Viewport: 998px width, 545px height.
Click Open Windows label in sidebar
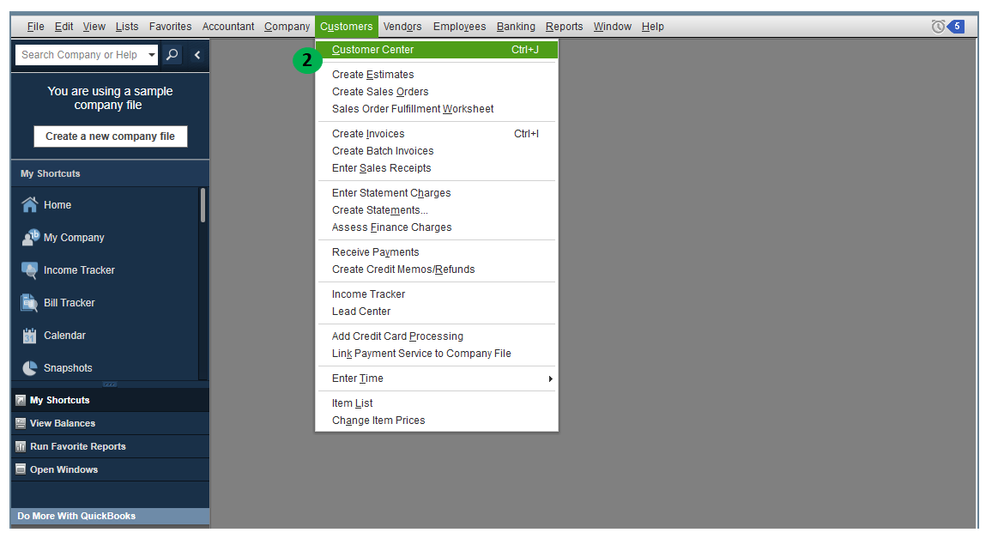click(64, 469)
